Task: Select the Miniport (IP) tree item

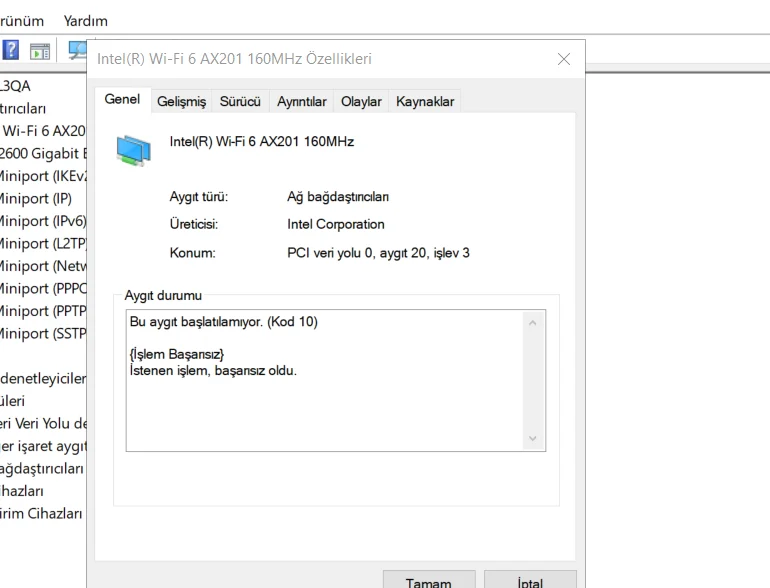Action: pyautogui.click(x=36, y=199)
